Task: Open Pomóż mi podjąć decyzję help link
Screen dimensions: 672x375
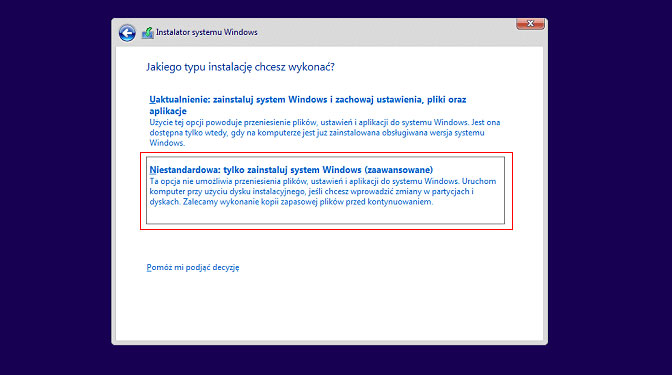Action: [x=193, y=267]
